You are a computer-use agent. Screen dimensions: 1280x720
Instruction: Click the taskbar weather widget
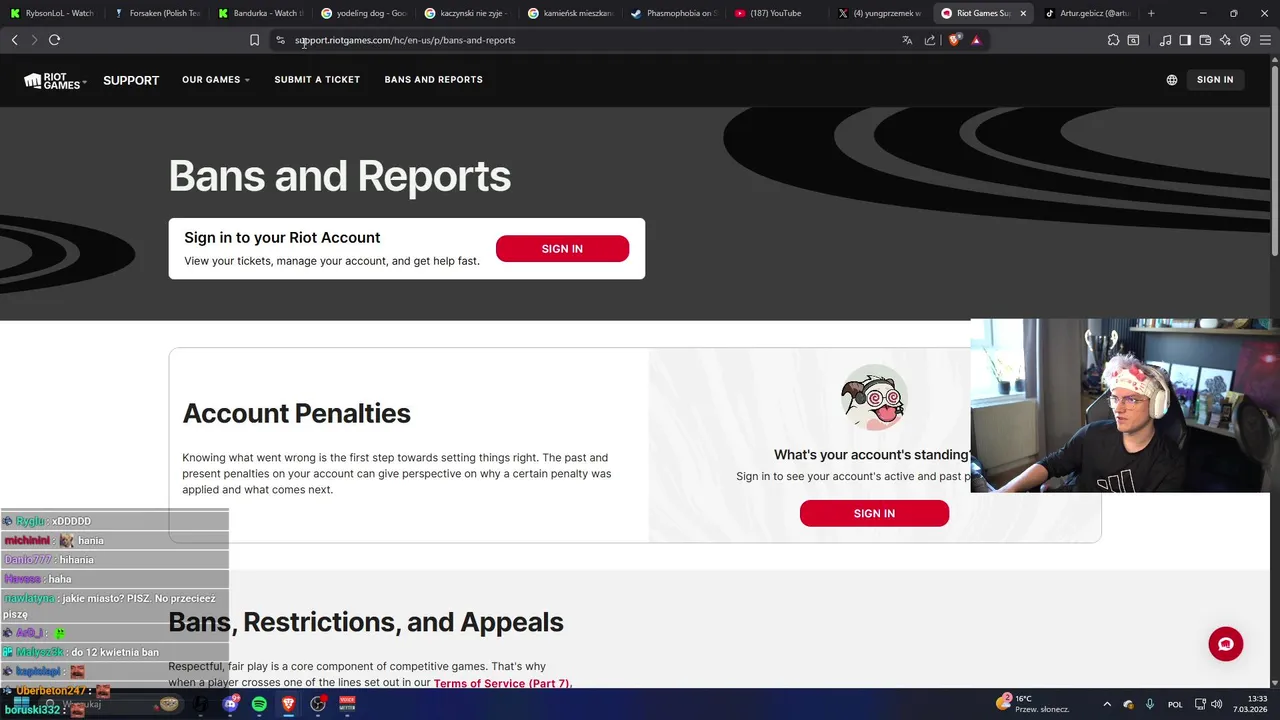pos(1033,704)
